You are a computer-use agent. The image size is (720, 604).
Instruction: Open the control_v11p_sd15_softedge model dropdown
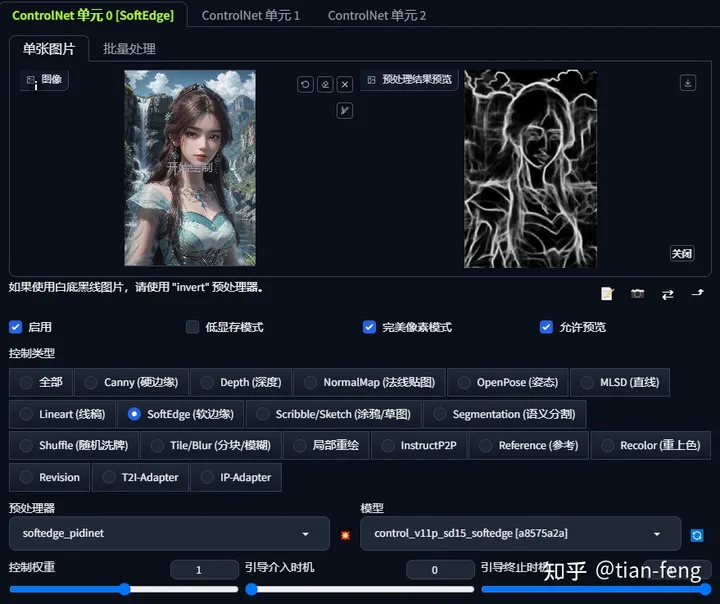pos(521,534)
